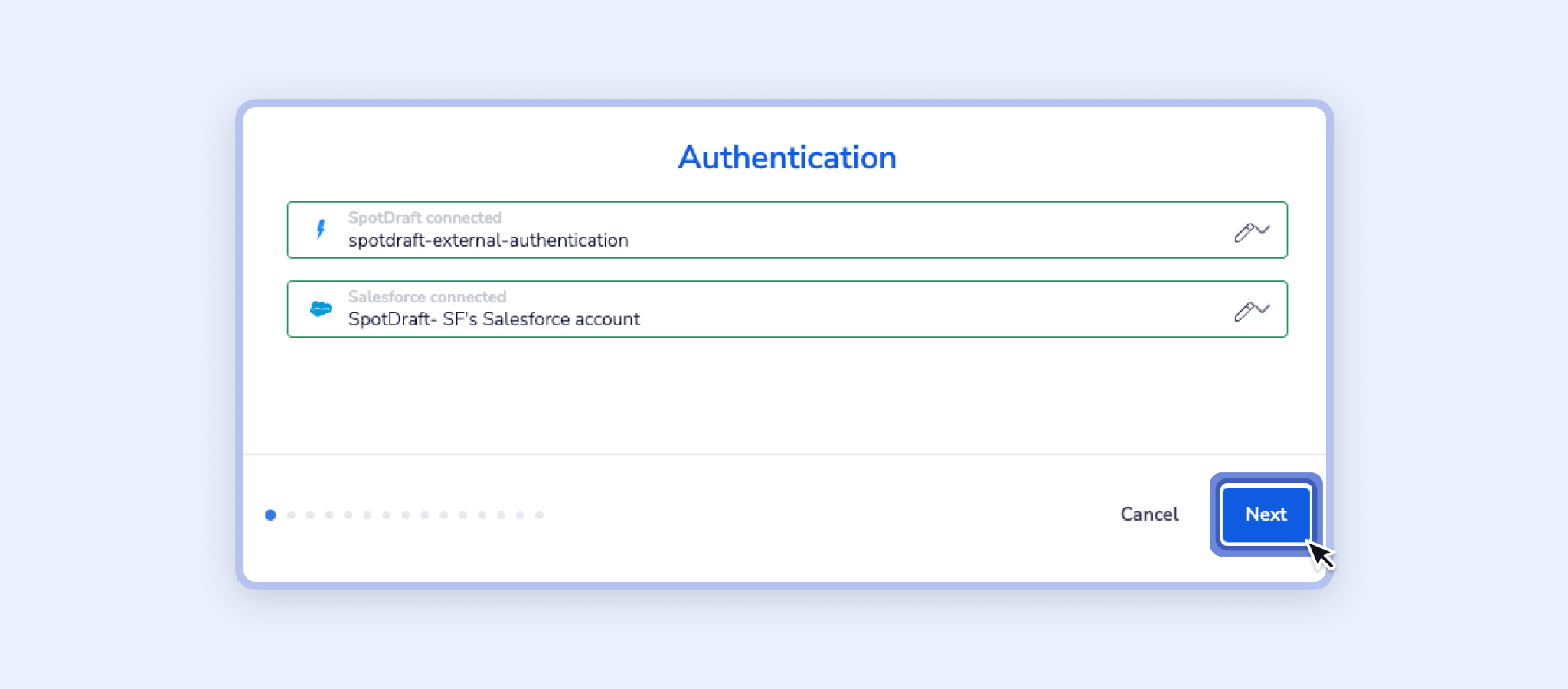Open the SpotDraft- SF's Salesforce account field
Viewport: 1568px width, 689px height.
787,309
